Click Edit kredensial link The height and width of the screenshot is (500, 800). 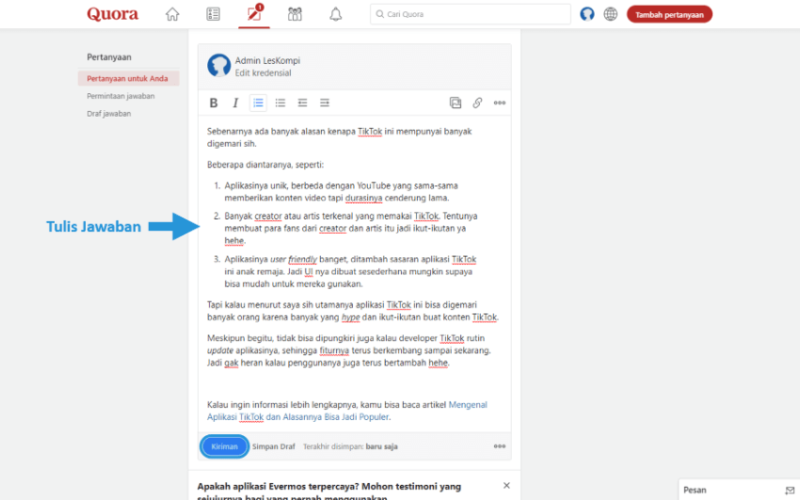pos(263,73)
